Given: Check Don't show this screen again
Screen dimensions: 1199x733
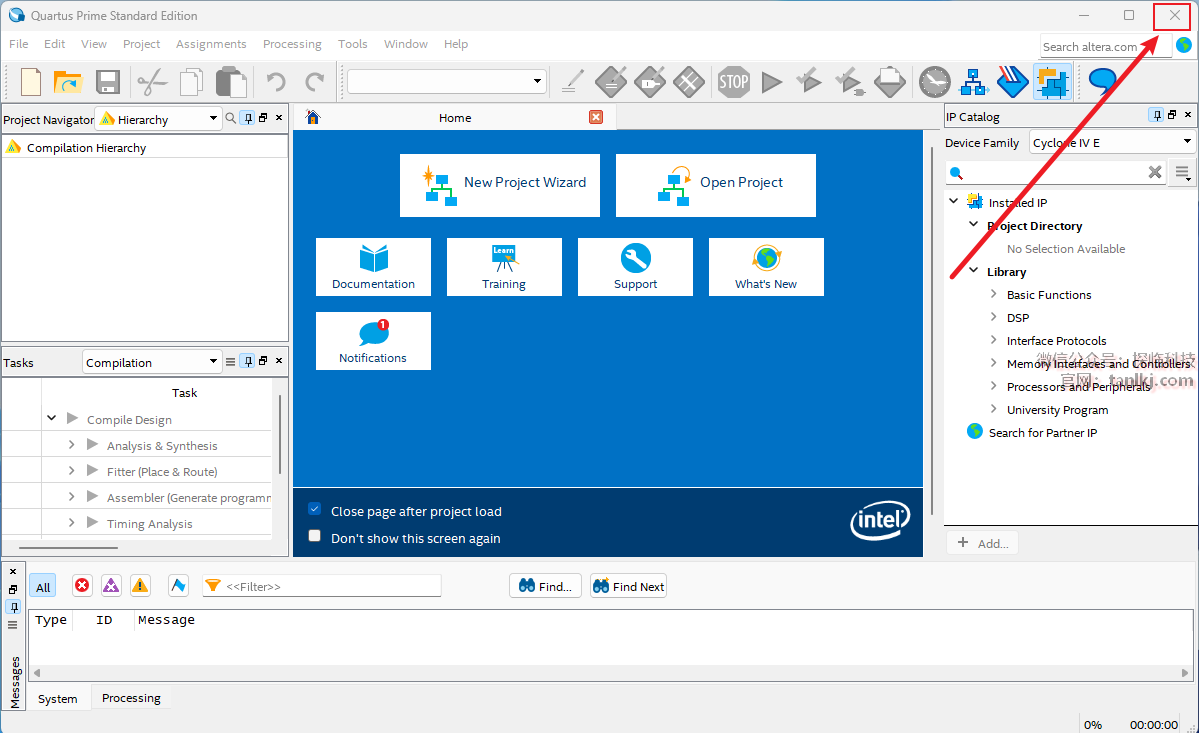Looking at the screenshot, I should click(315, 537).
